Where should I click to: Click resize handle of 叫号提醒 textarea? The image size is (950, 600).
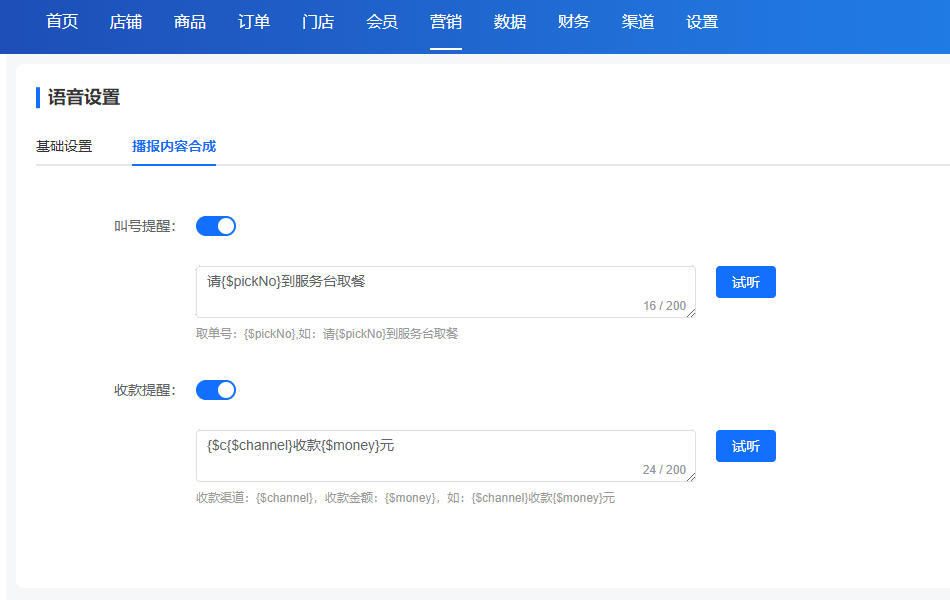pos(691,313)
